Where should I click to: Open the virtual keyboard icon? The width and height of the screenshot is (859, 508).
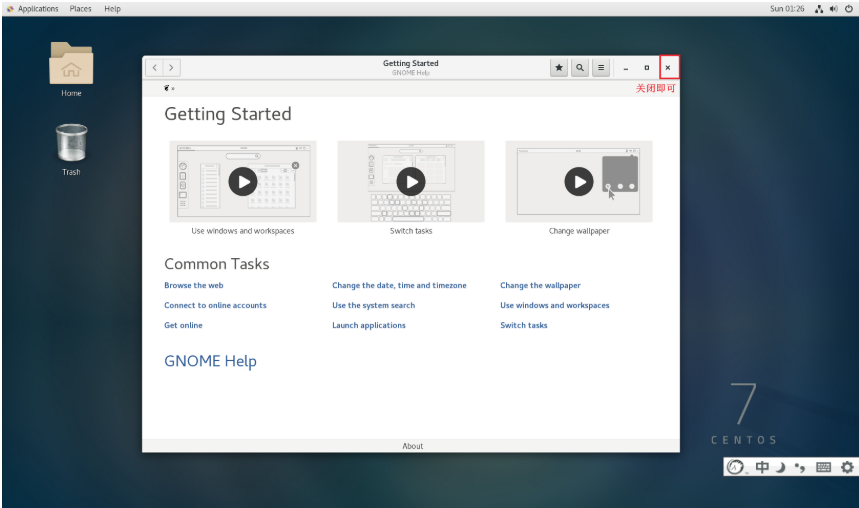click(x=823, y=467)
